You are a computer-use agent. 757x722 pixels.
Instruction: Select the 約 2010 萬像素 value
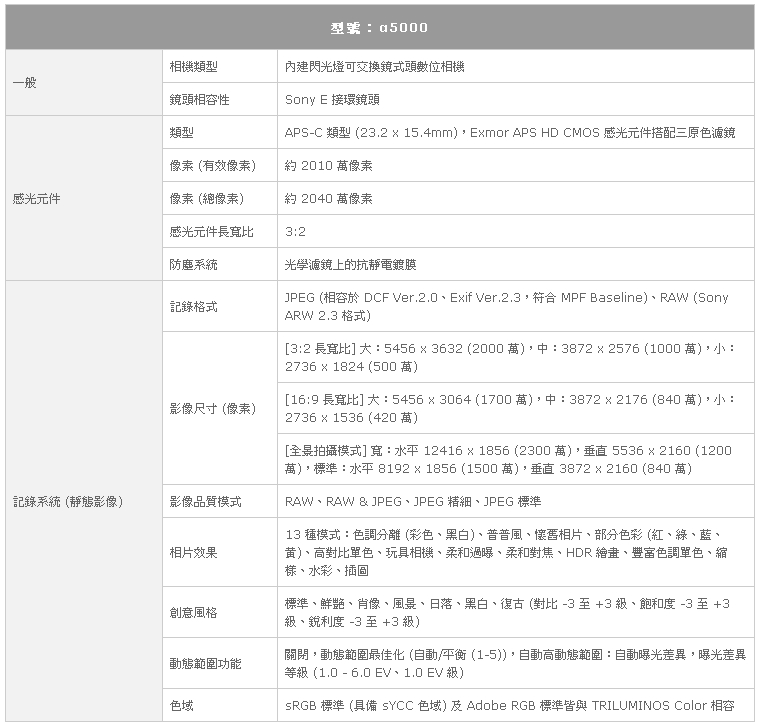(328, 166)
